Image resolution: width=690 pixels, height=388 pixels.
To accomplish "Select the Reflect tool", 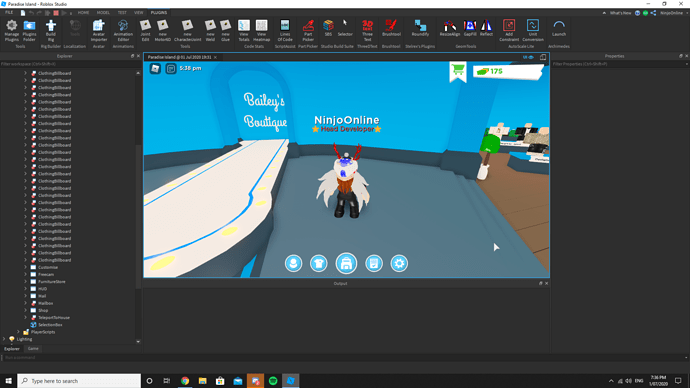I will 486,28.
